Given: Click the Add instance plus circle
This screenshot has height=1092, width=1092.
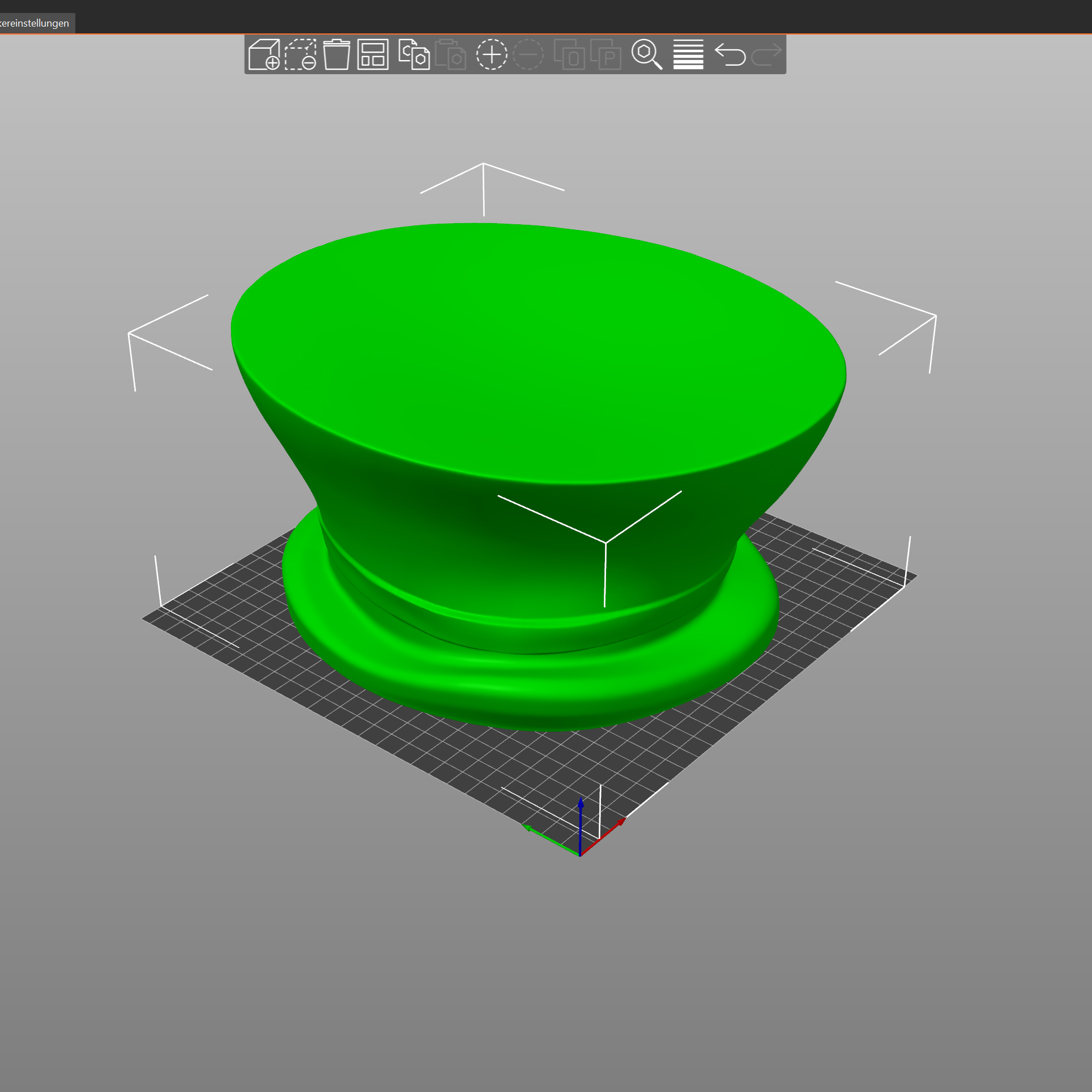Looking at the screenshot, I should pos(492,54).
